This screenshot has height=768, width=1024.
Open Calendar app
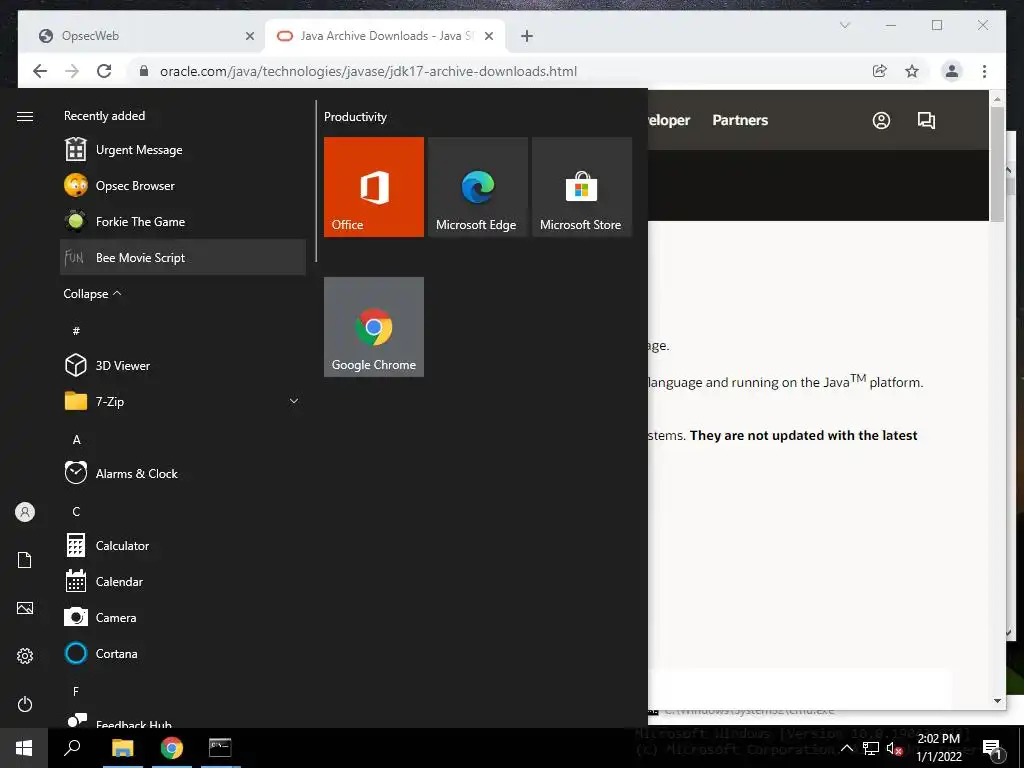(183, 581)
